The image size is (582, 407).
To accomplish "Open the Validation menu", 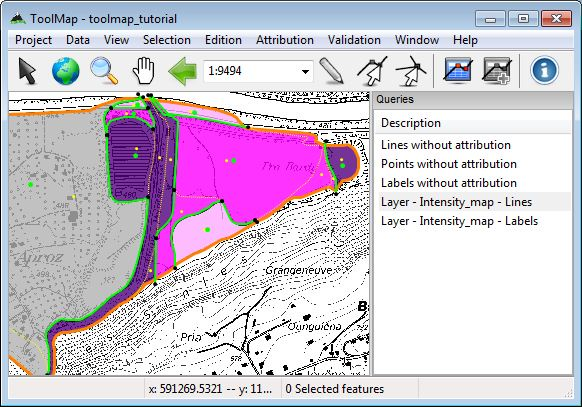I will click(354, 40).
